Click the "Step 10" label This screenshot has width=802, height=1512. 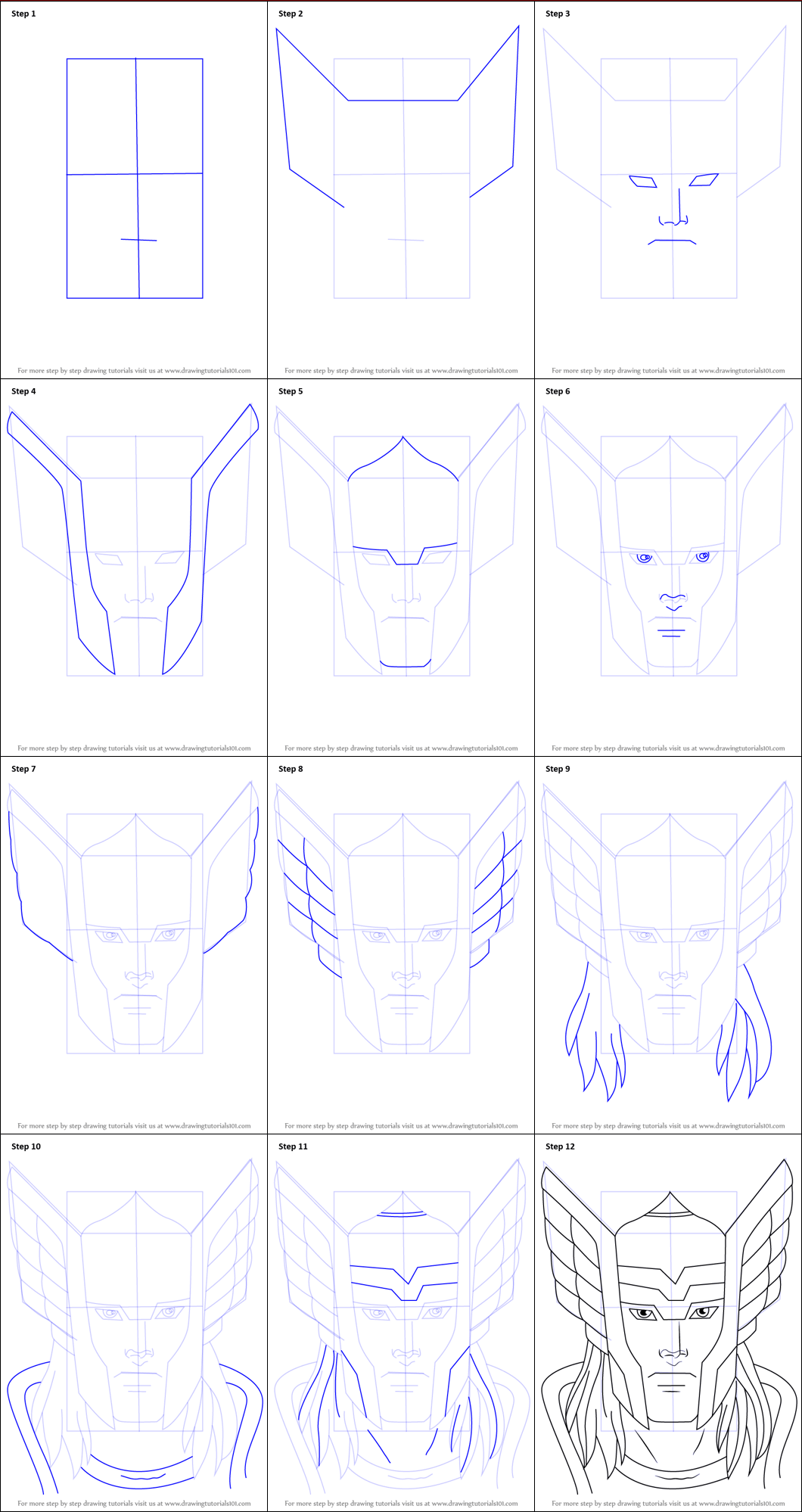(26, 1146)
